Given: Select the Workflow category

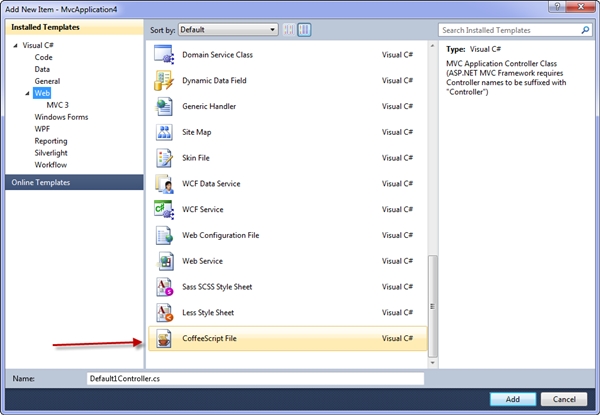Looking at the screenshot, I should coord(51,164).
